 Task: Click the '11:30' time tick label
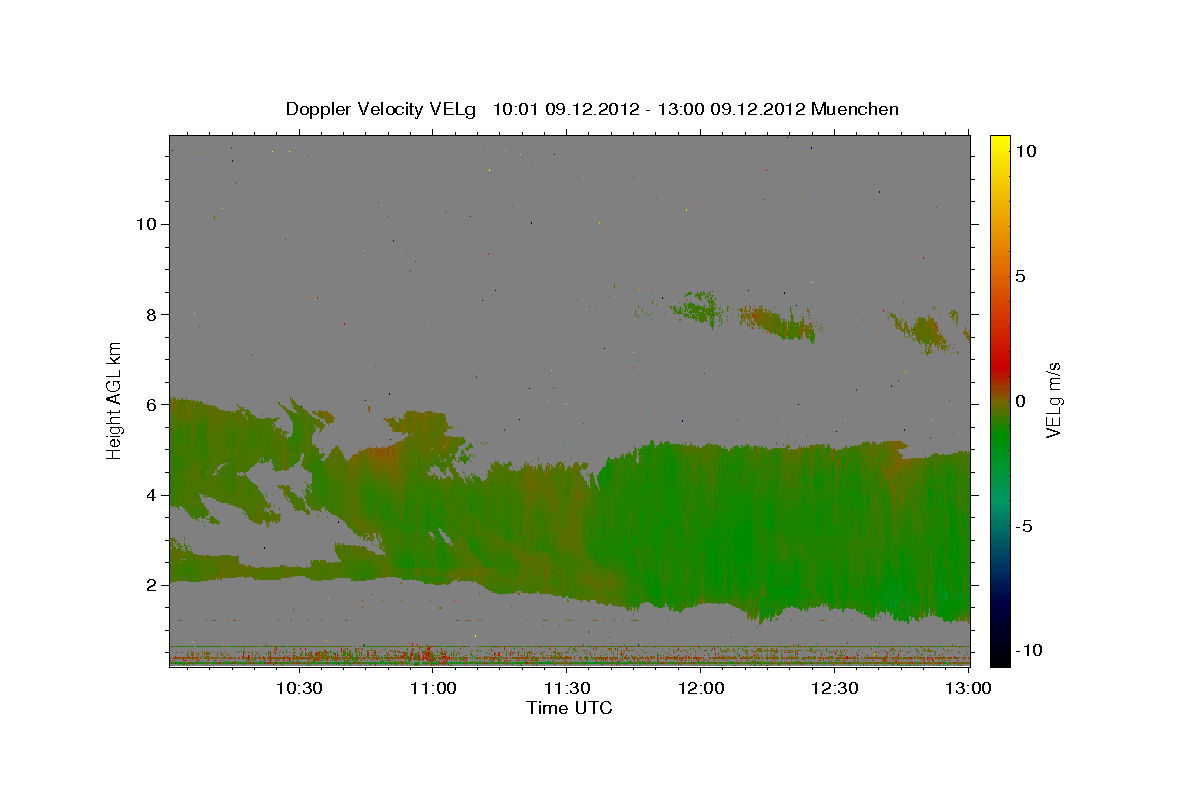click(567, 688)
